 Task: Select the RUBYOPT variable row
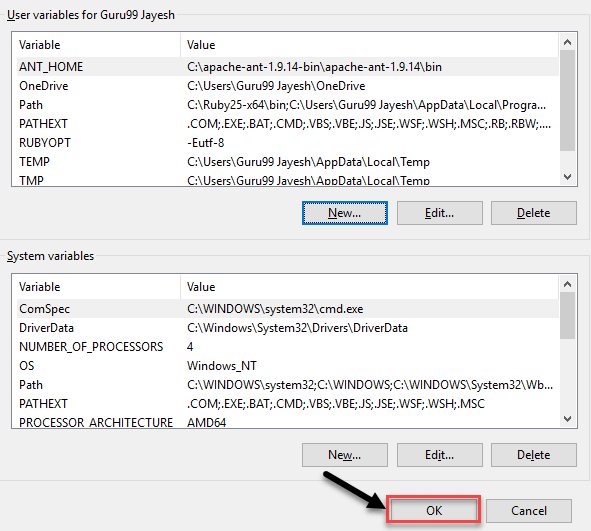point(288,143)
